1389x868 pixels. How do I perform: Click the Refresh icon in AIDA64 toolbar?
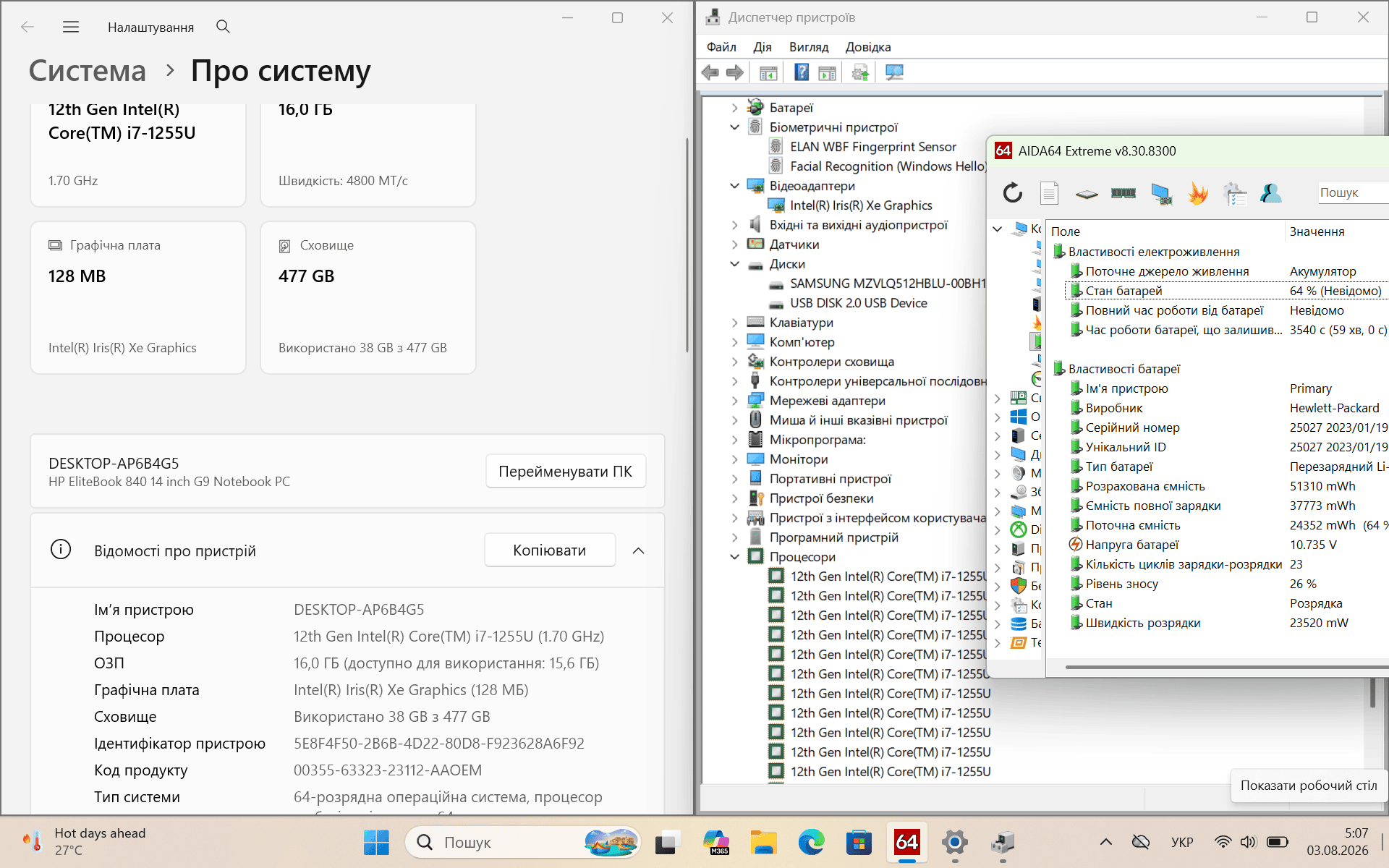(x=1013, y=192)
